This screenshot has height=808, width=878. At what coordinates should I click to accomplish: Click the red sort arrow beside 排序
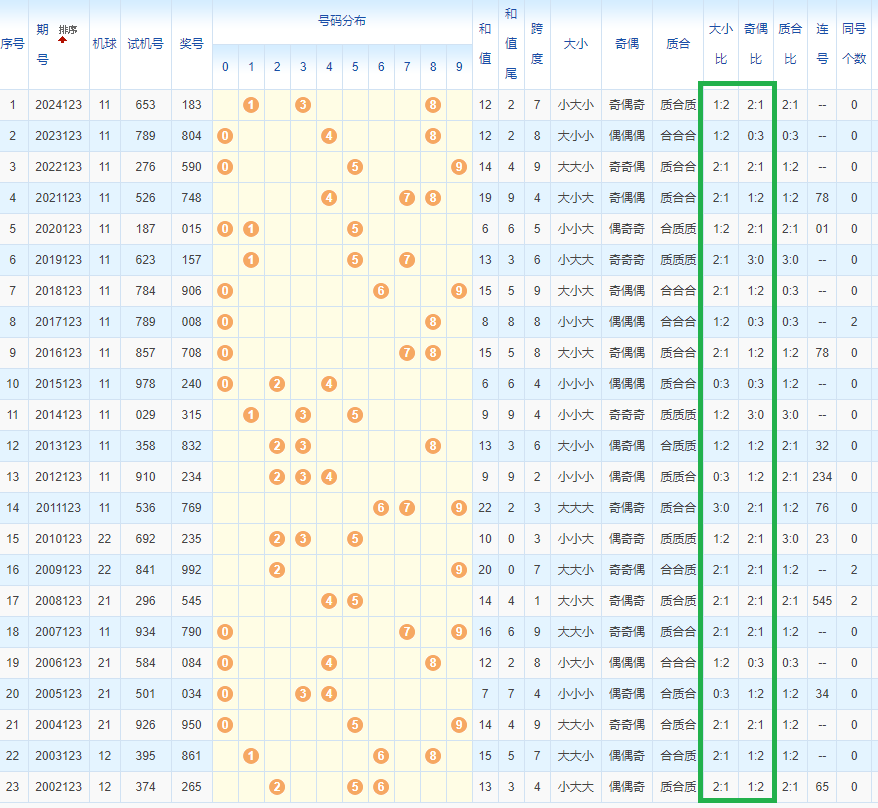coord(63,40)
